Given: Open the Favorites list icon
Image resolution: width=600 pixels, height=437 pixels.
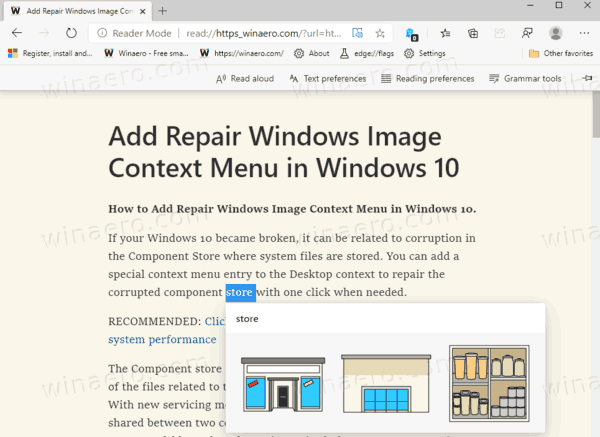Looking at the screenshot, I should coord(445,34).
